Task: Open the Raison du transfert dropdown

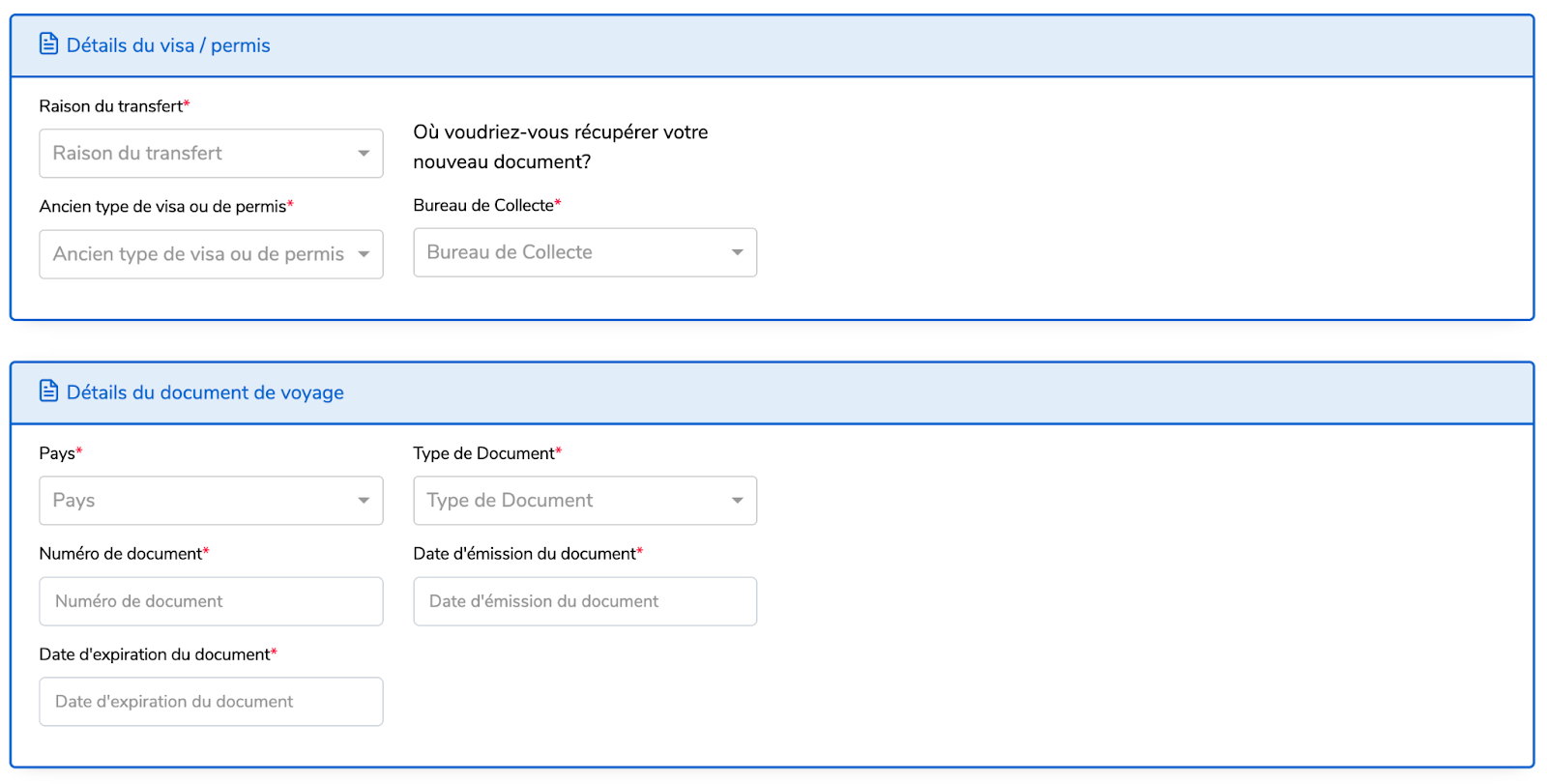Action: [211, 154]
